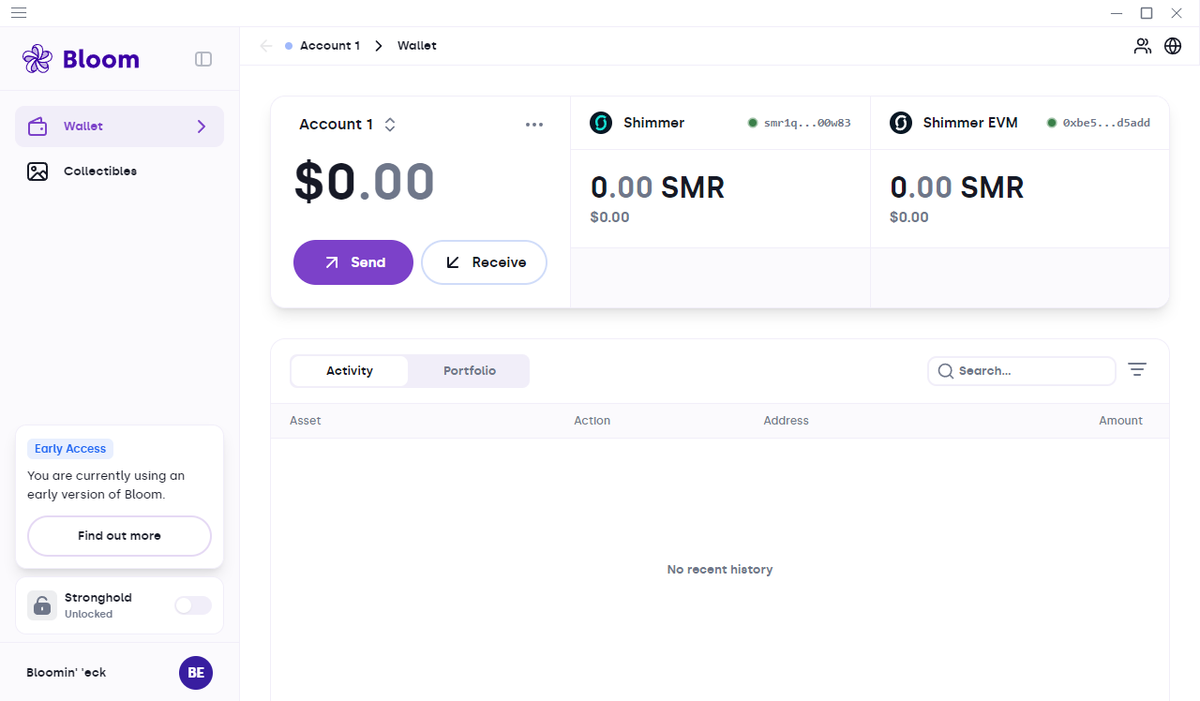1200x701 pixels.
Task: Go back with the arrow icon
Action: pyautogui.click(x=266, y=46)
